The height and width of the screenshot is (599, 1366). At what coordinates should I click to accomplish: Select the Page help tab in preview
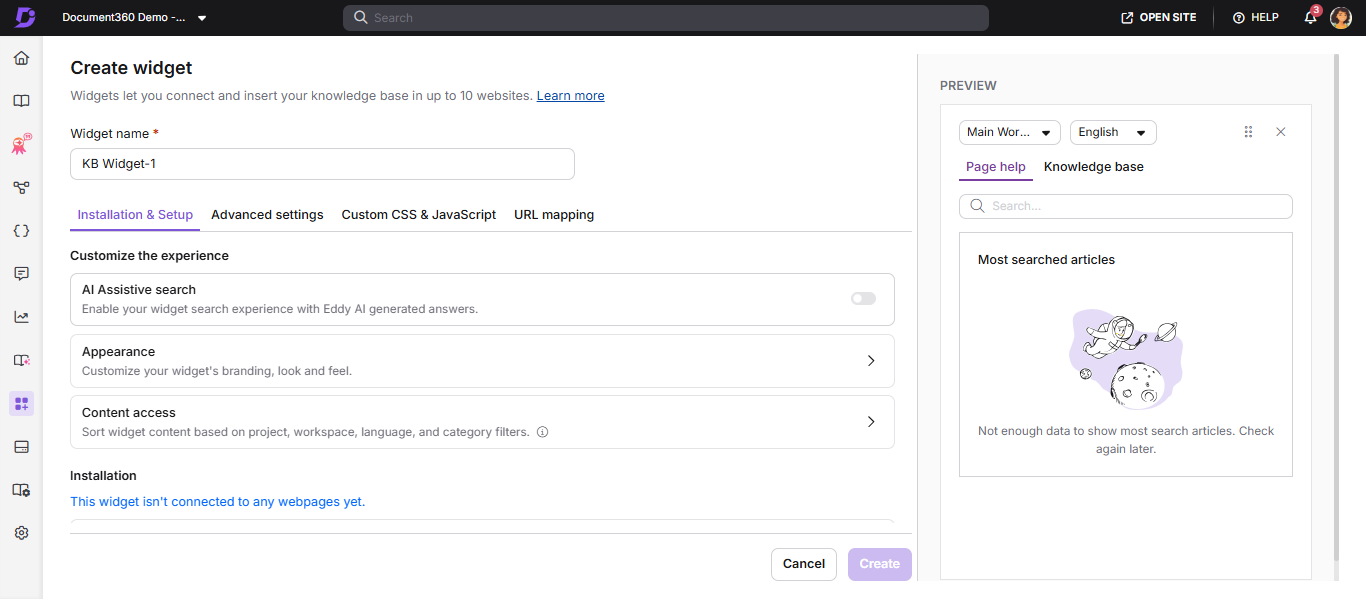[996, 167]
